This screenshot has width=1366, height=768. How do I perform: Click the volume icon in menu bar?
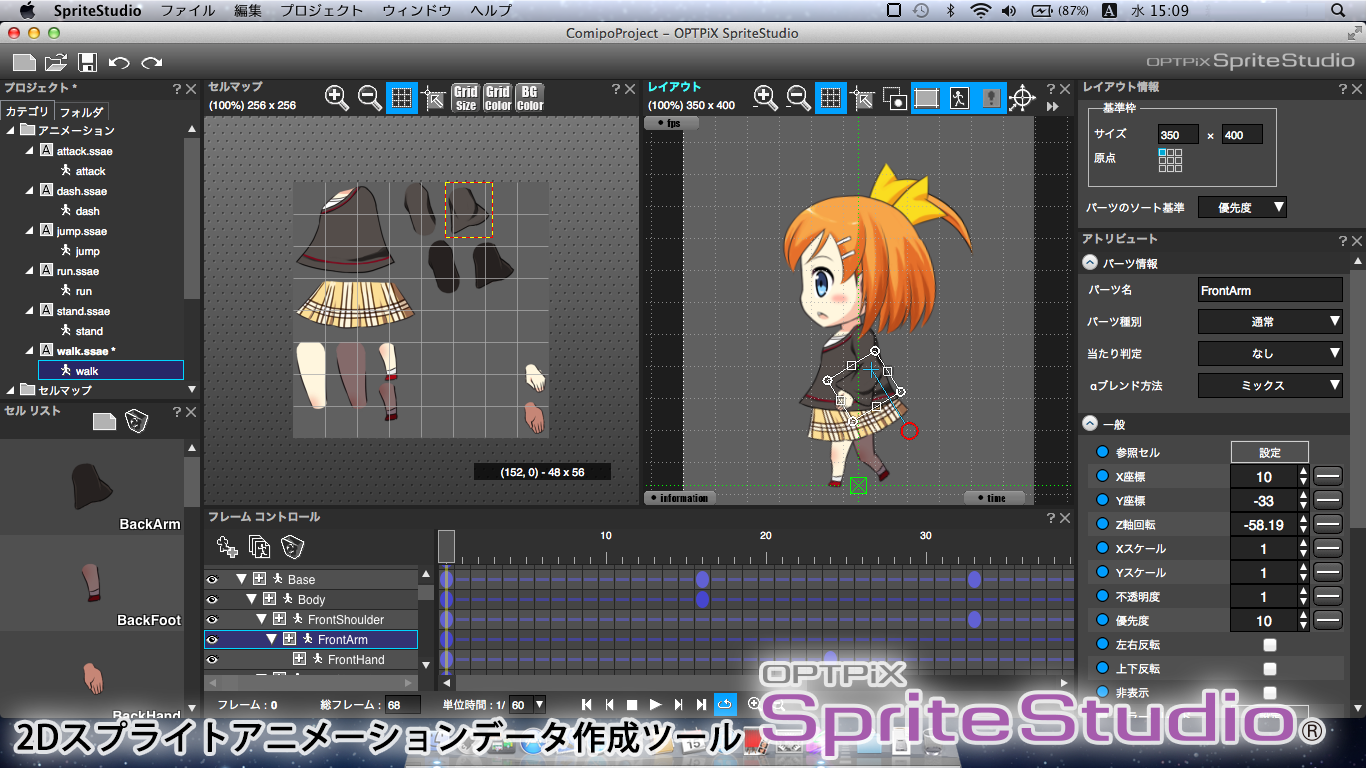(1009, 11)
